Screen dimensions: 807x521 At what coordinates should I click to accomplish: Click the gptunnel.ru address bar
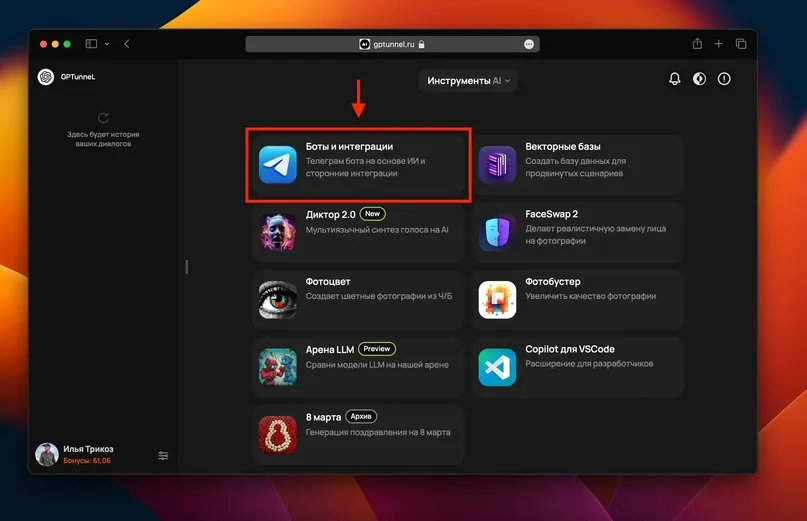pos(392,44)
